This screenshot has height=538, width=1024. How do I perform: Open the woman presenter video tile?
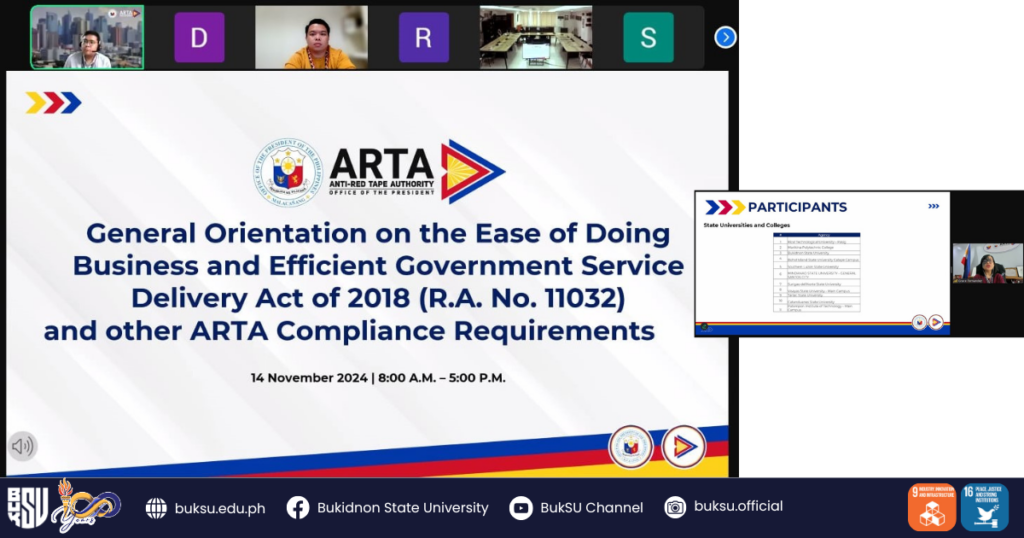[987, 263]
